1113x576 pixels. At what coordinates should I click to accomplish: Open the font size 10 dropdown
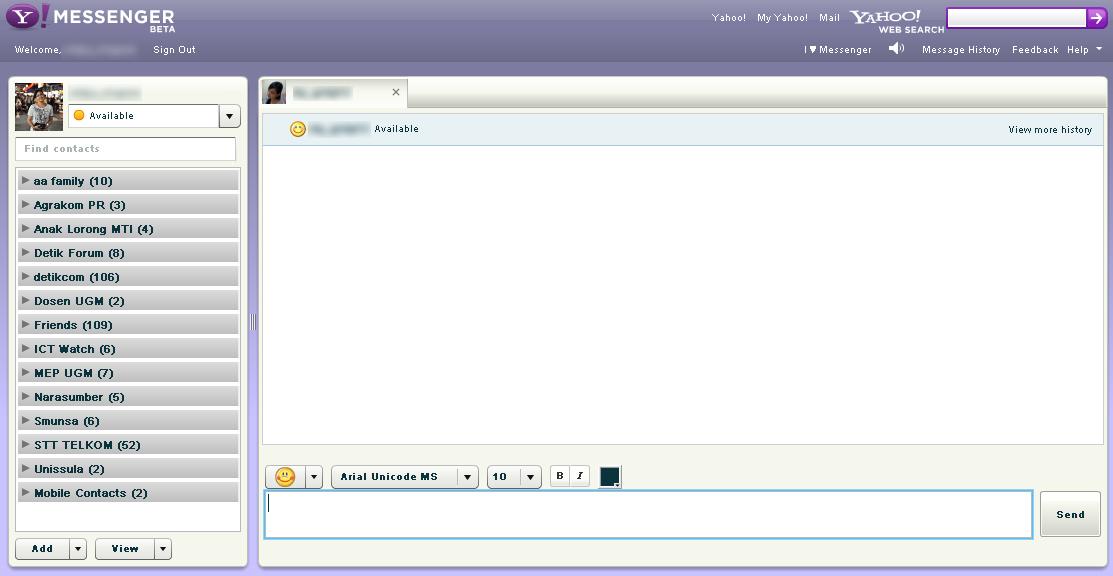530,477
